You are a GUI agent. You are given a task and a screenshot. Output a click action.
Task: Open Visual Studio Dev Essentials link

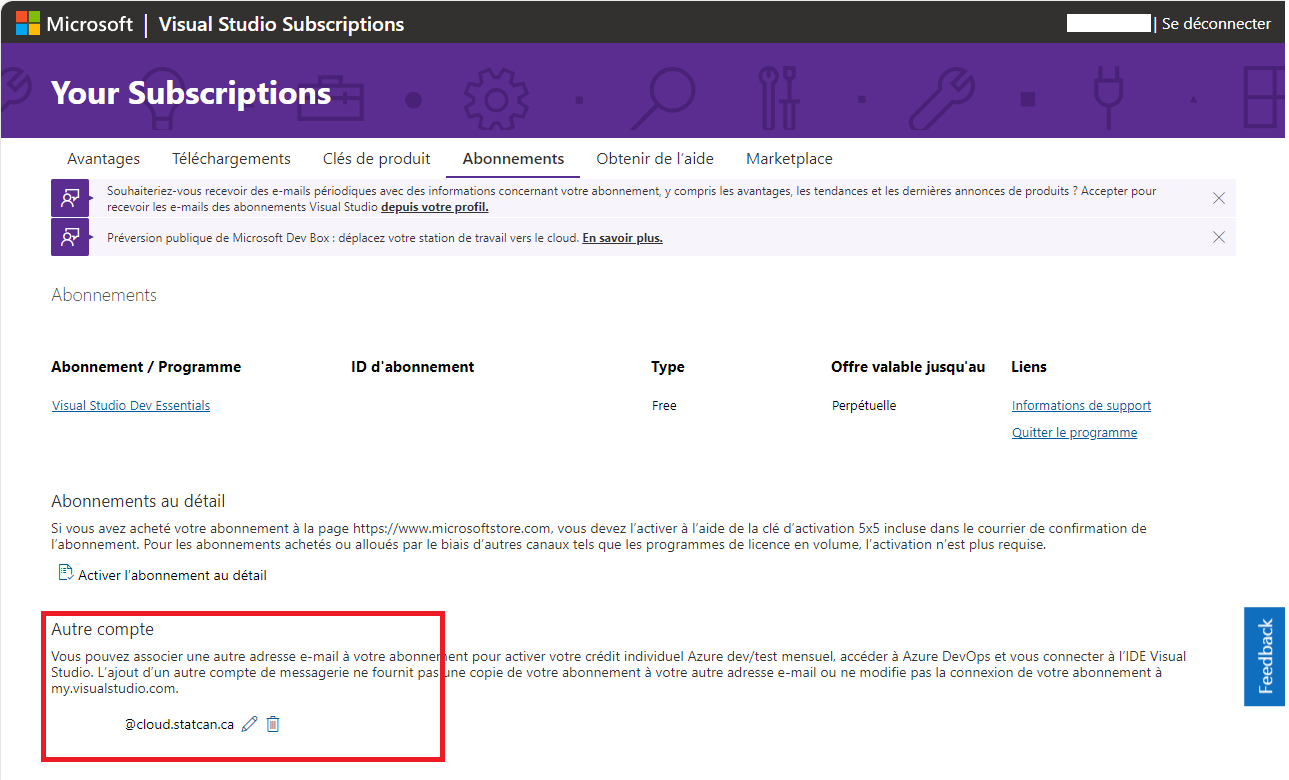pyautogui.click(x=131, y=405)
